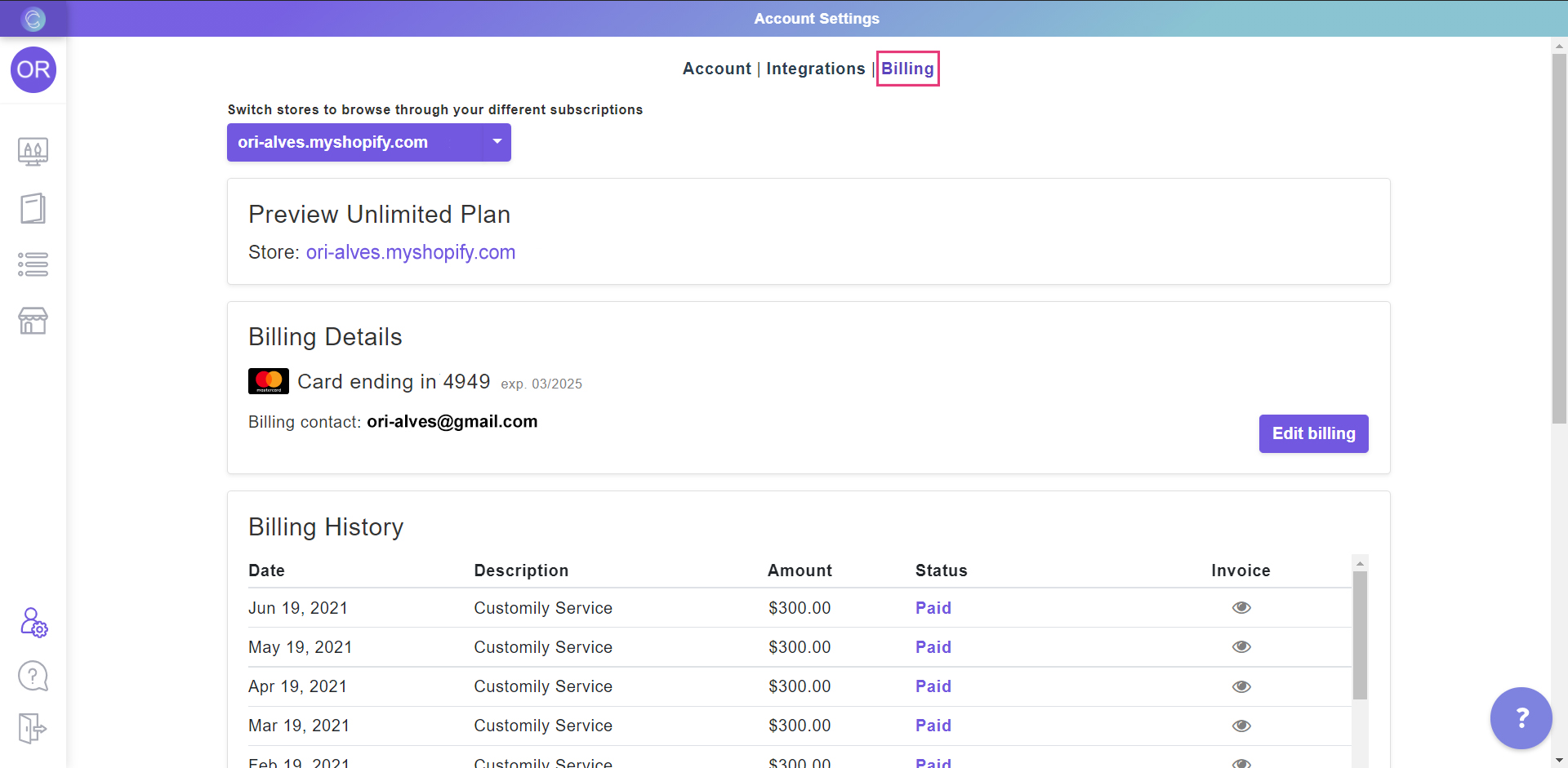
Task: Open the list icon in sidebar
Action: coord(33,264)
